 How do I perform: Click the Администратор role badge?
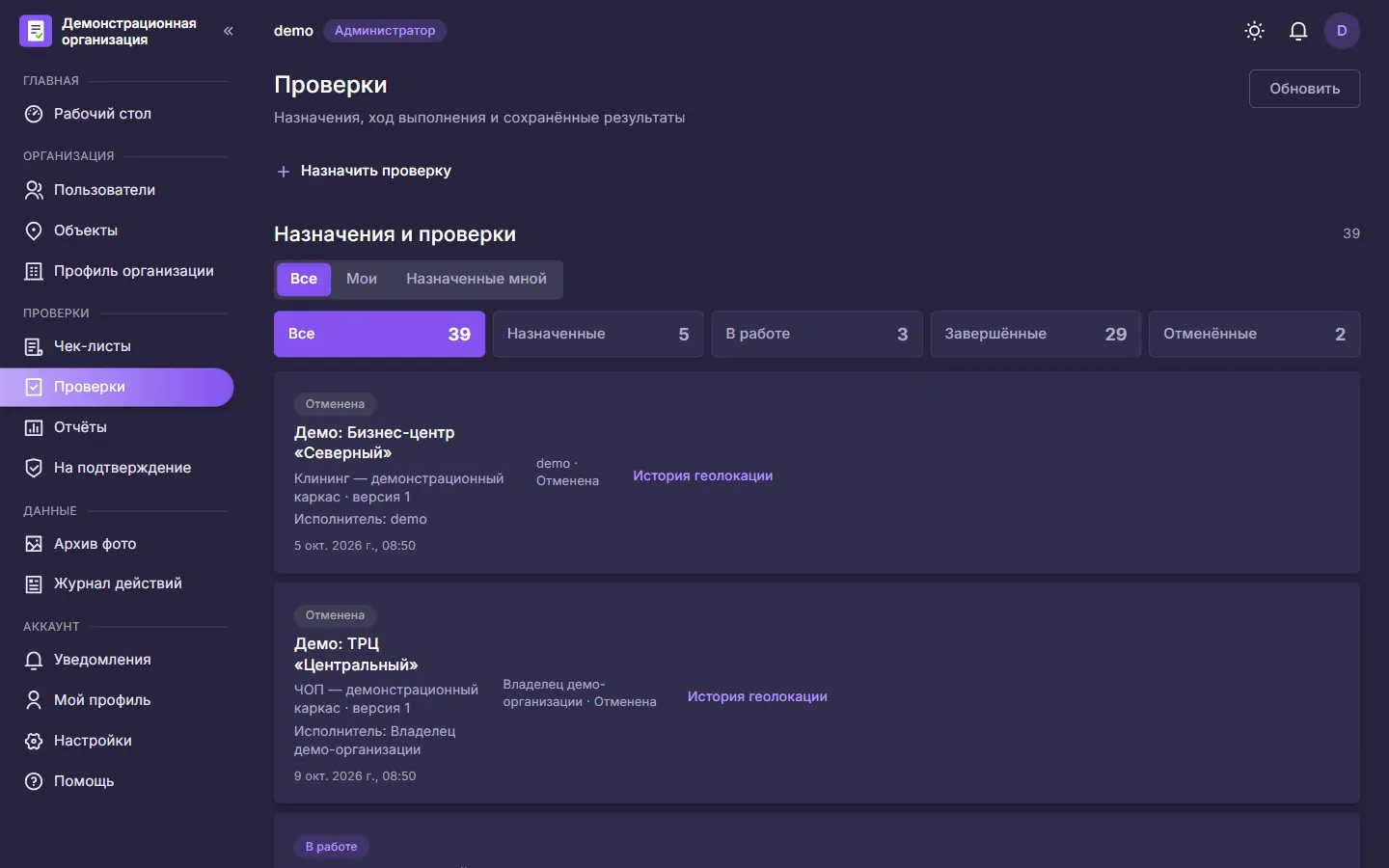[x=385, y=31]
